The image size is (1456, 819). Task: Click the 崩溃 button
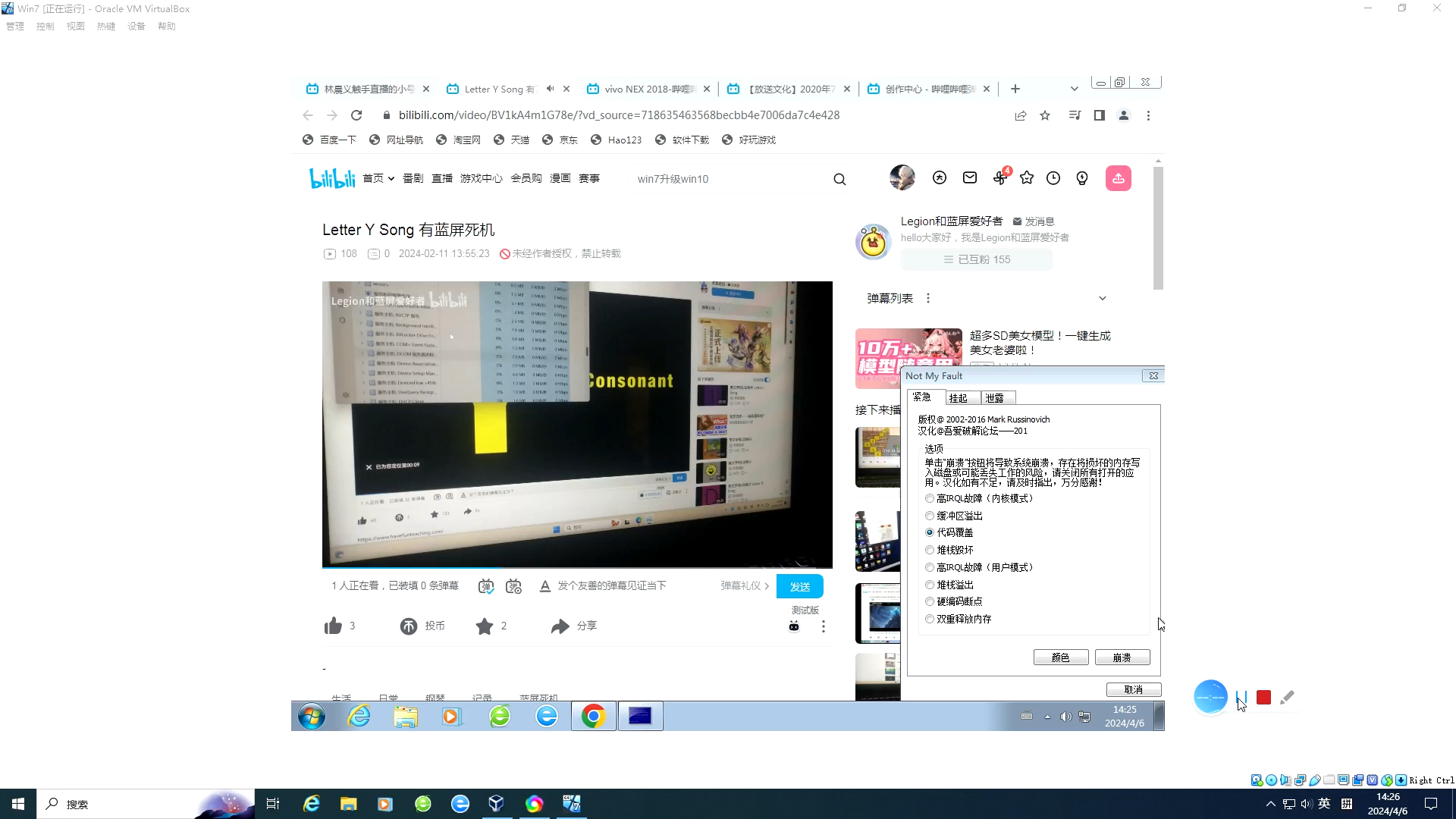point(1122,657)
